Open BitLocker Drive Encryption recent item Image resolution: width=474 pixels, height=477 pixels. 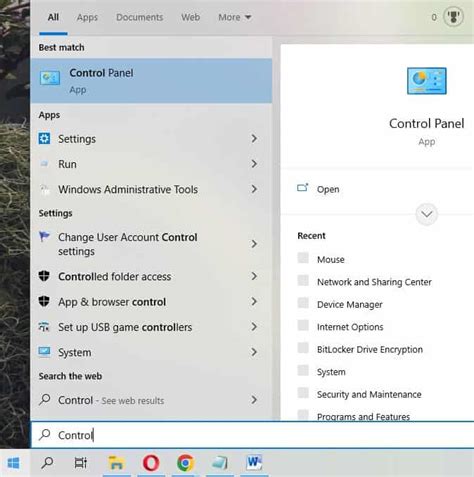[370, 349]
